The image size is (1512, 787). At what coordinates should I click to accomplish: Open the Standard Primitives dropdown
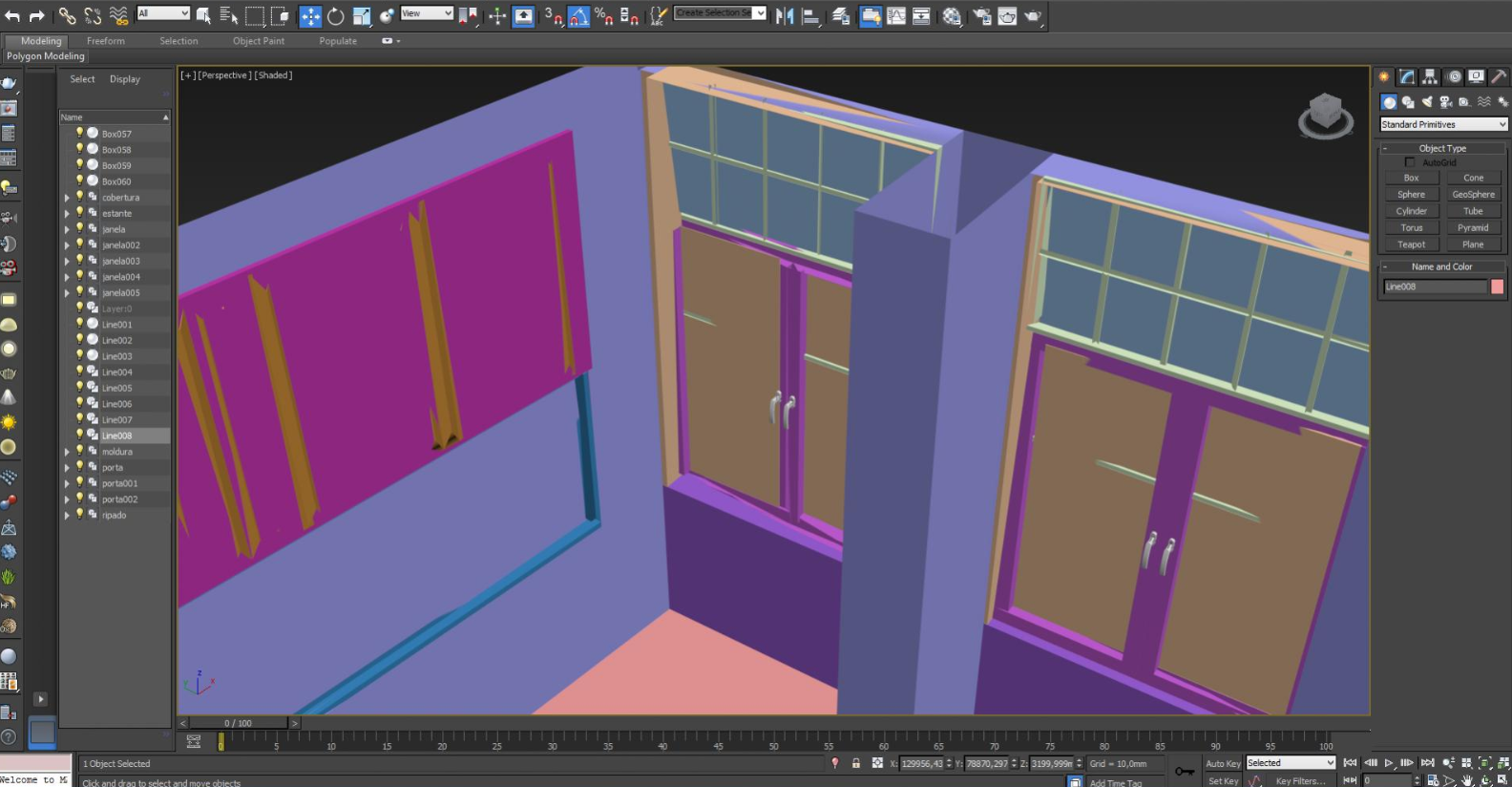coord(1443,124)
